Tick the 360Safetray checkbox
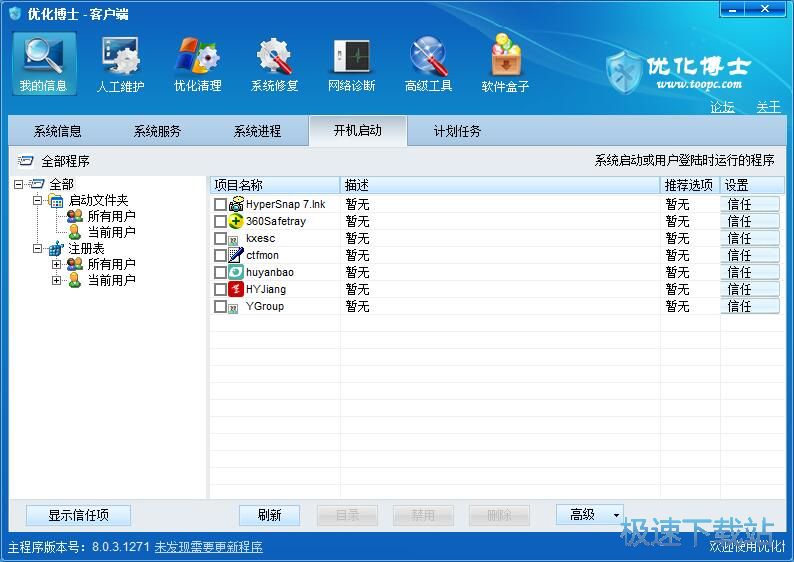Image resolution: width=794 pixels, height=562 pixels. coord(220,221)
